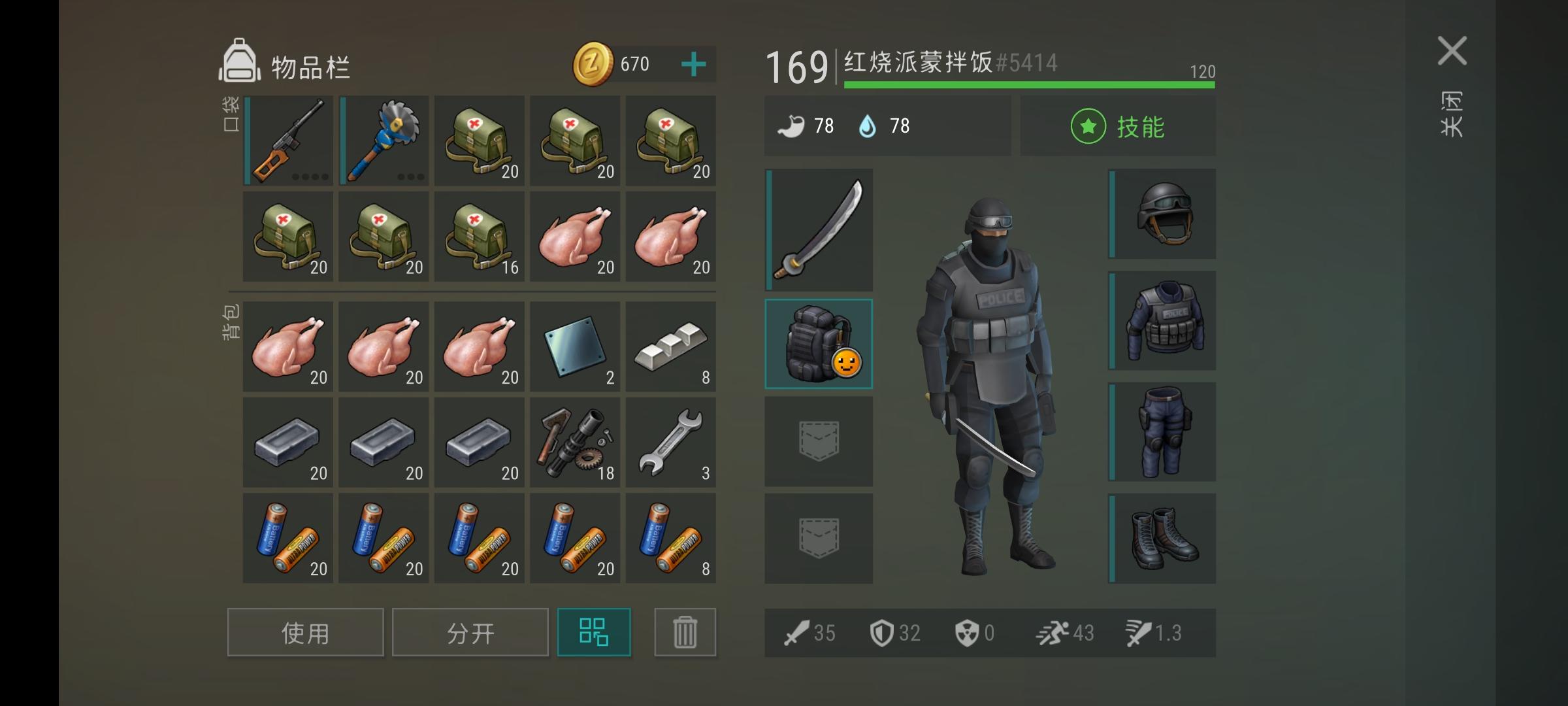Click the trash can delete button

point(685,632)
